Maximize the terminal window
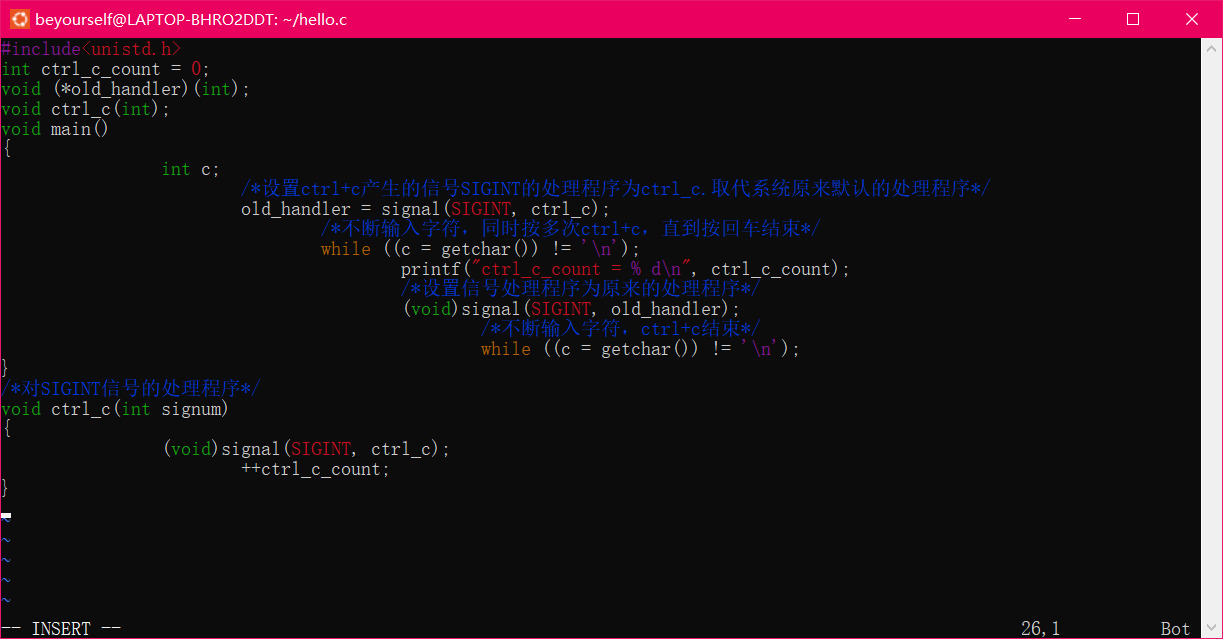 tap(1133, 18)
